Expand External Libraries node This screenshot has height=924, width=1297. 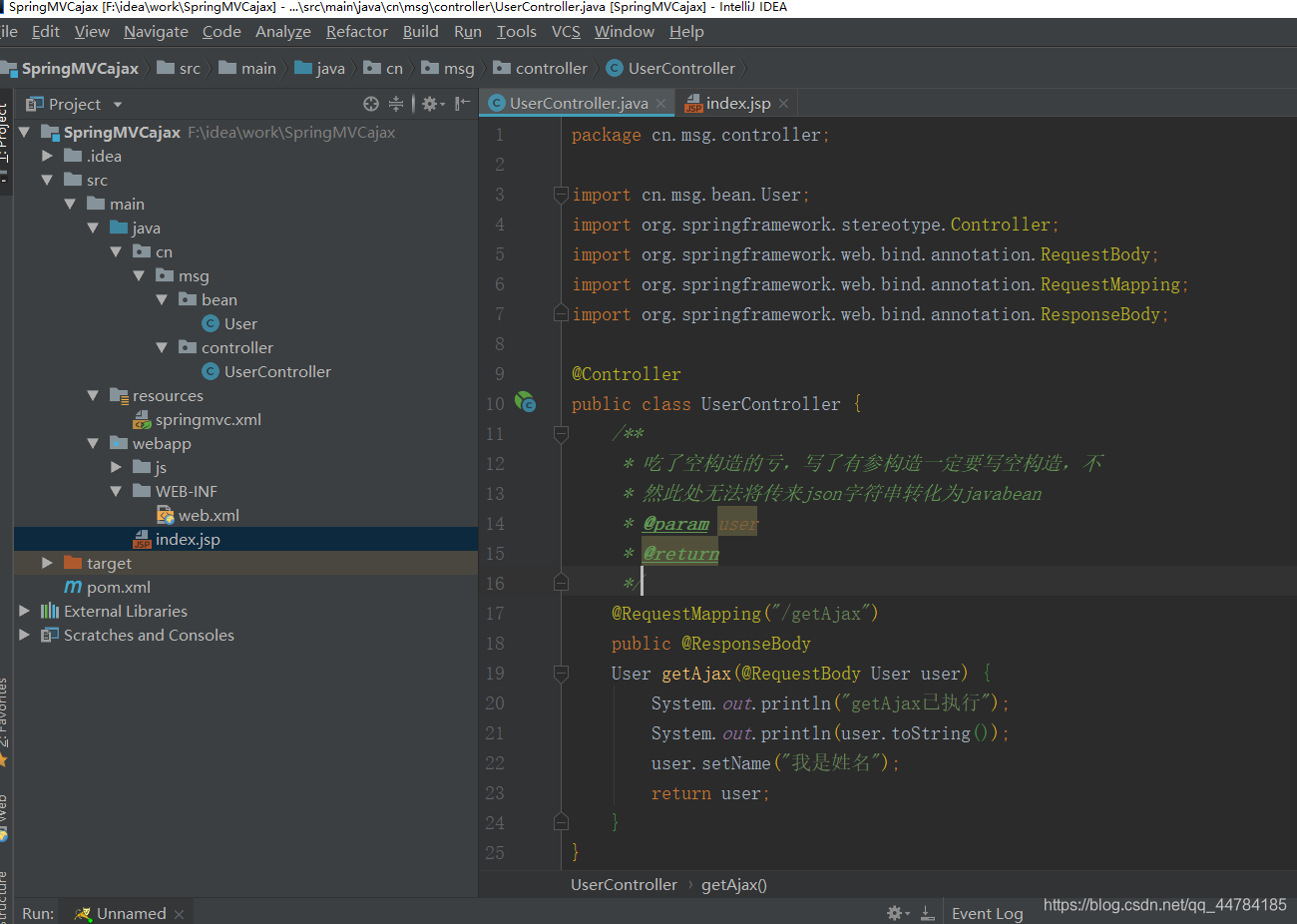coord(24,611)
